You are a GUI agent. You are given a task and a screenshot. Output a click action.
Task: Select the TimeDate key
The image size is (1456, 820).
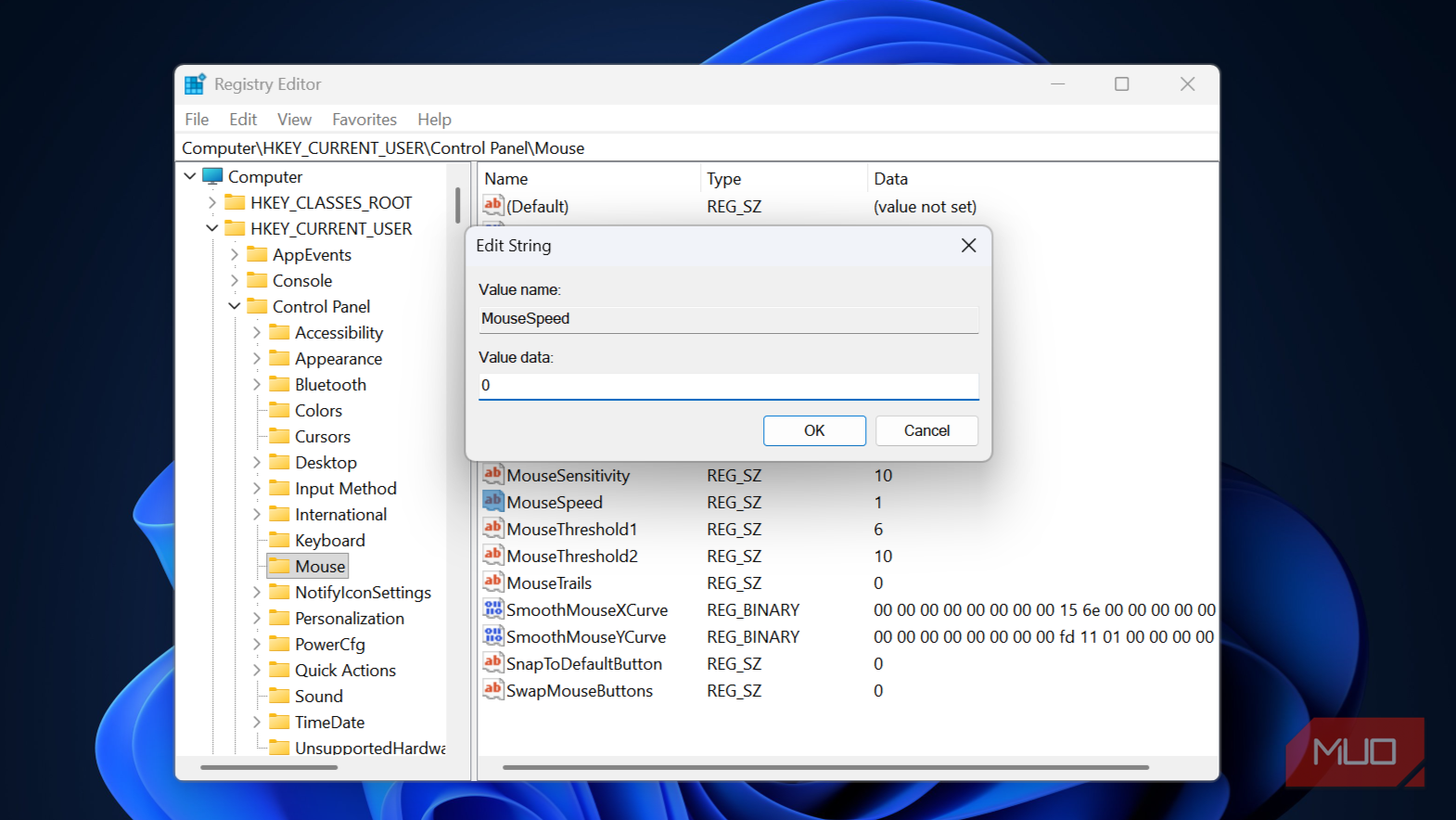329,722
